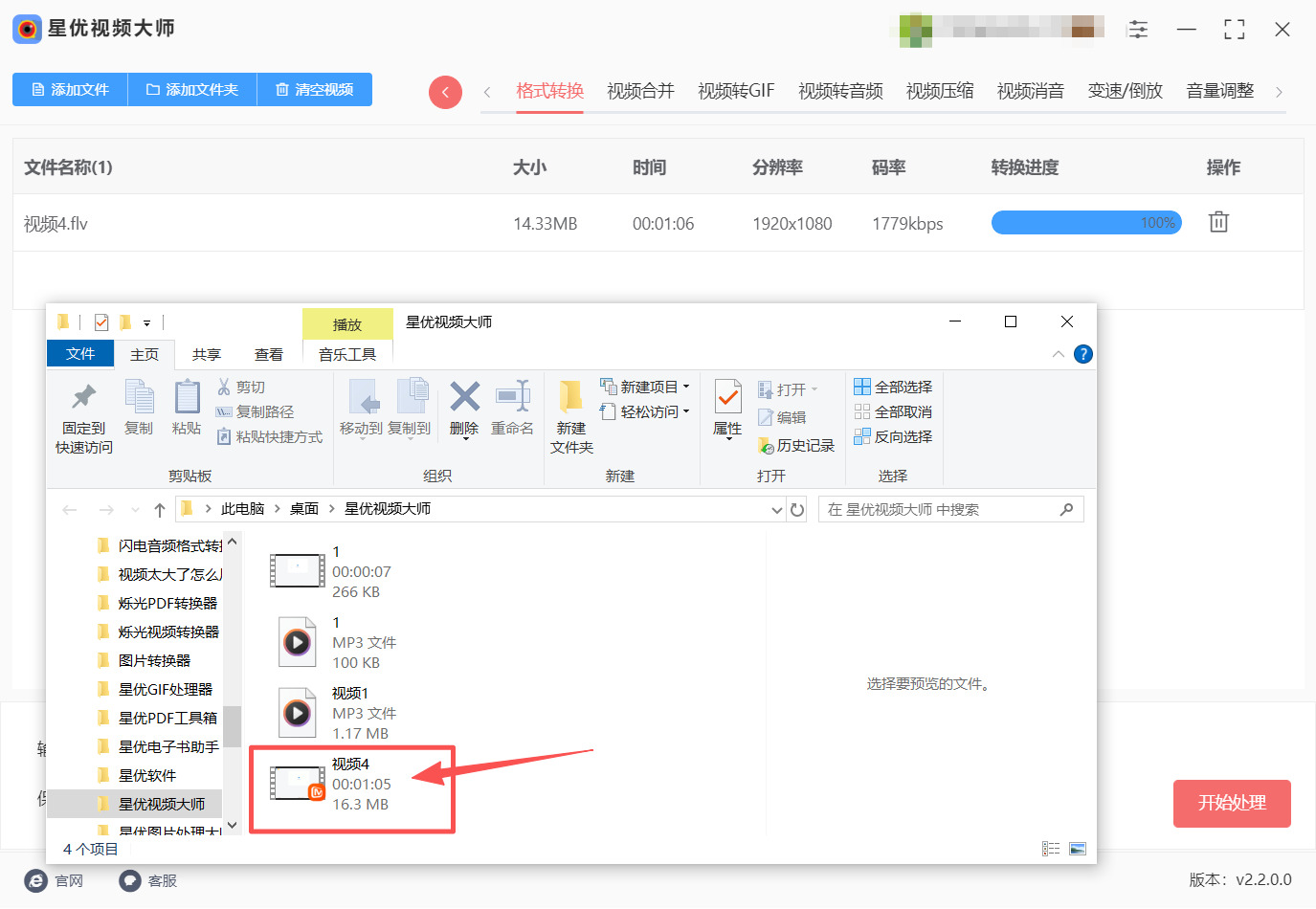Click the Explorer search box
1316x909 pixels.
click(950, 510)
